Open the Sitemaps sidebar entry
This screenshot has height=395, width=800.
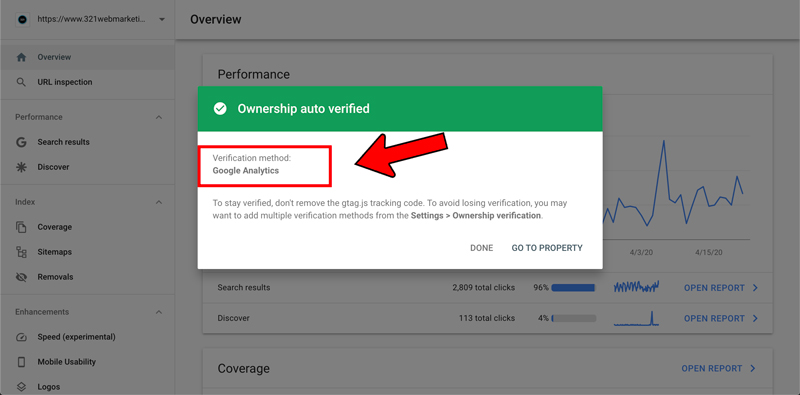(x=87, y=252)
